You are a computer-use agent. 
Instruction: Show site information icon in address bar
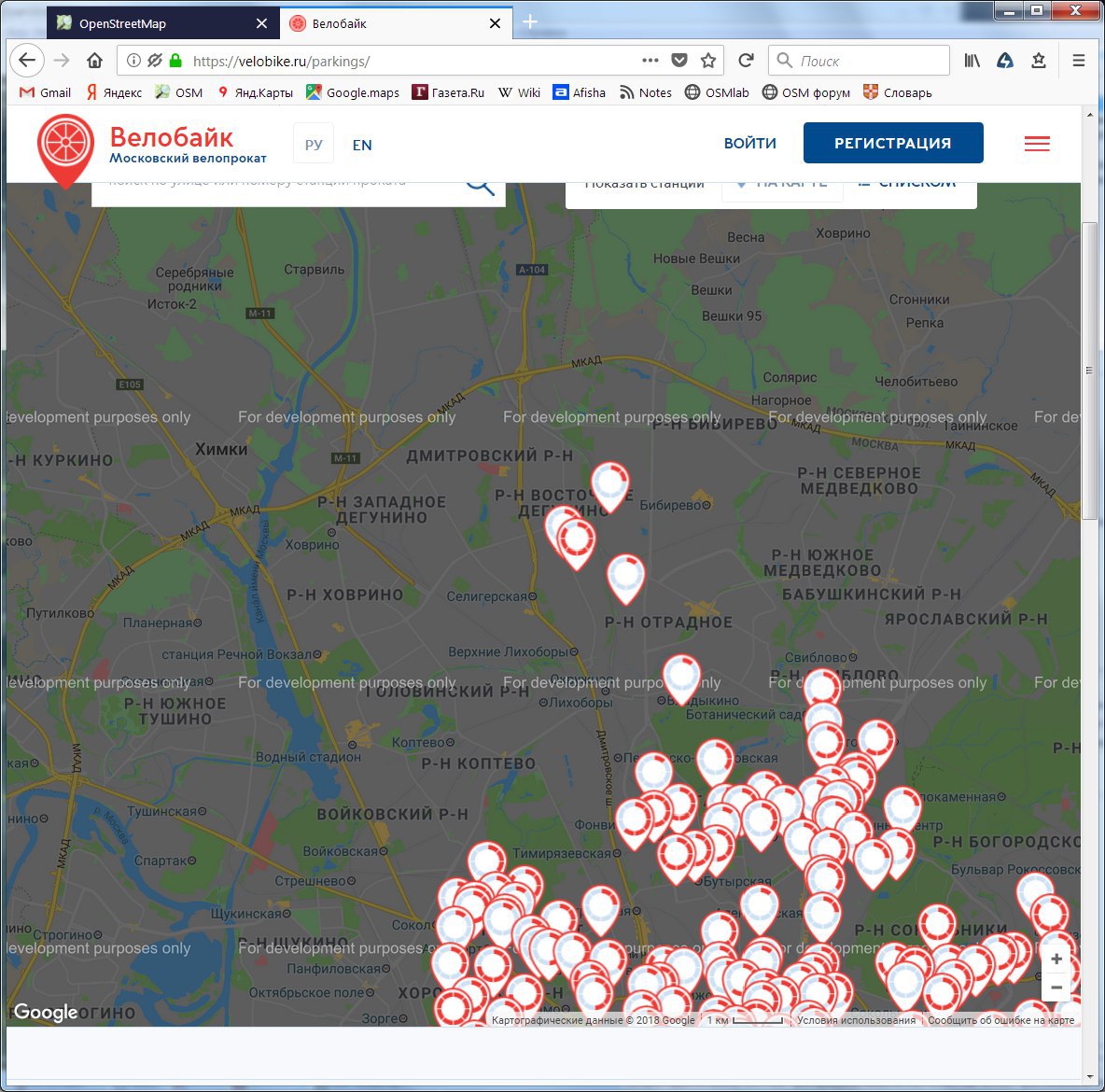click(133, 61)
